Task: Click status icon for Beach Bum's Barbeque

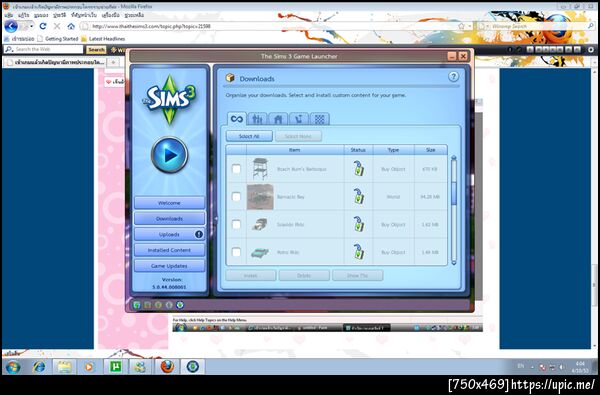Action: pos(358,169)
